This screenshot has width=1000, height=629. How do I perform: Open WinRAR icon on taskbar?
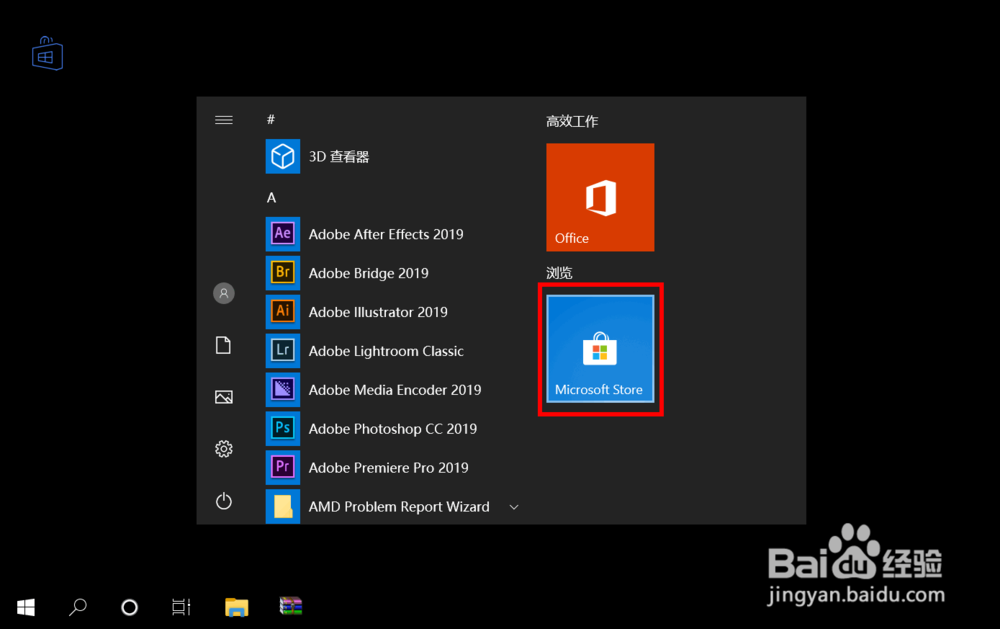(291, 606)
